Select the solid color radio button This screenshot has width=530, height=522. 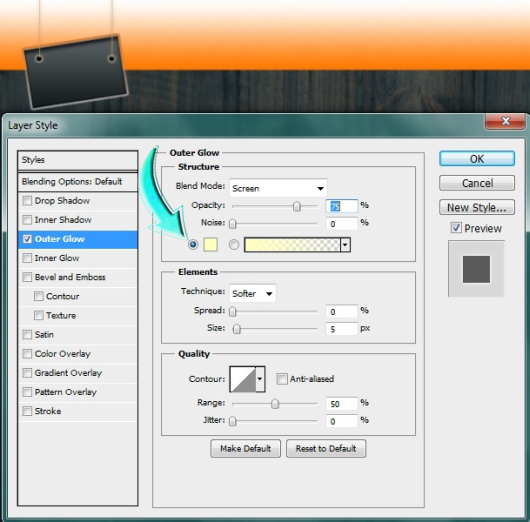coord(193,244)
